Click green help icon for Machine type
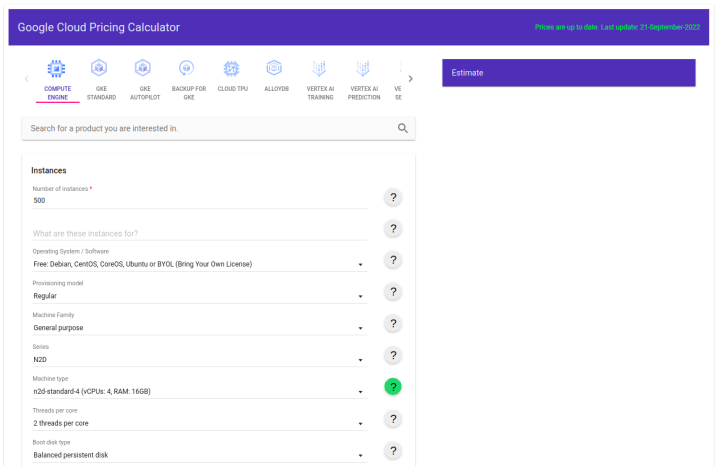 point(393,387)
